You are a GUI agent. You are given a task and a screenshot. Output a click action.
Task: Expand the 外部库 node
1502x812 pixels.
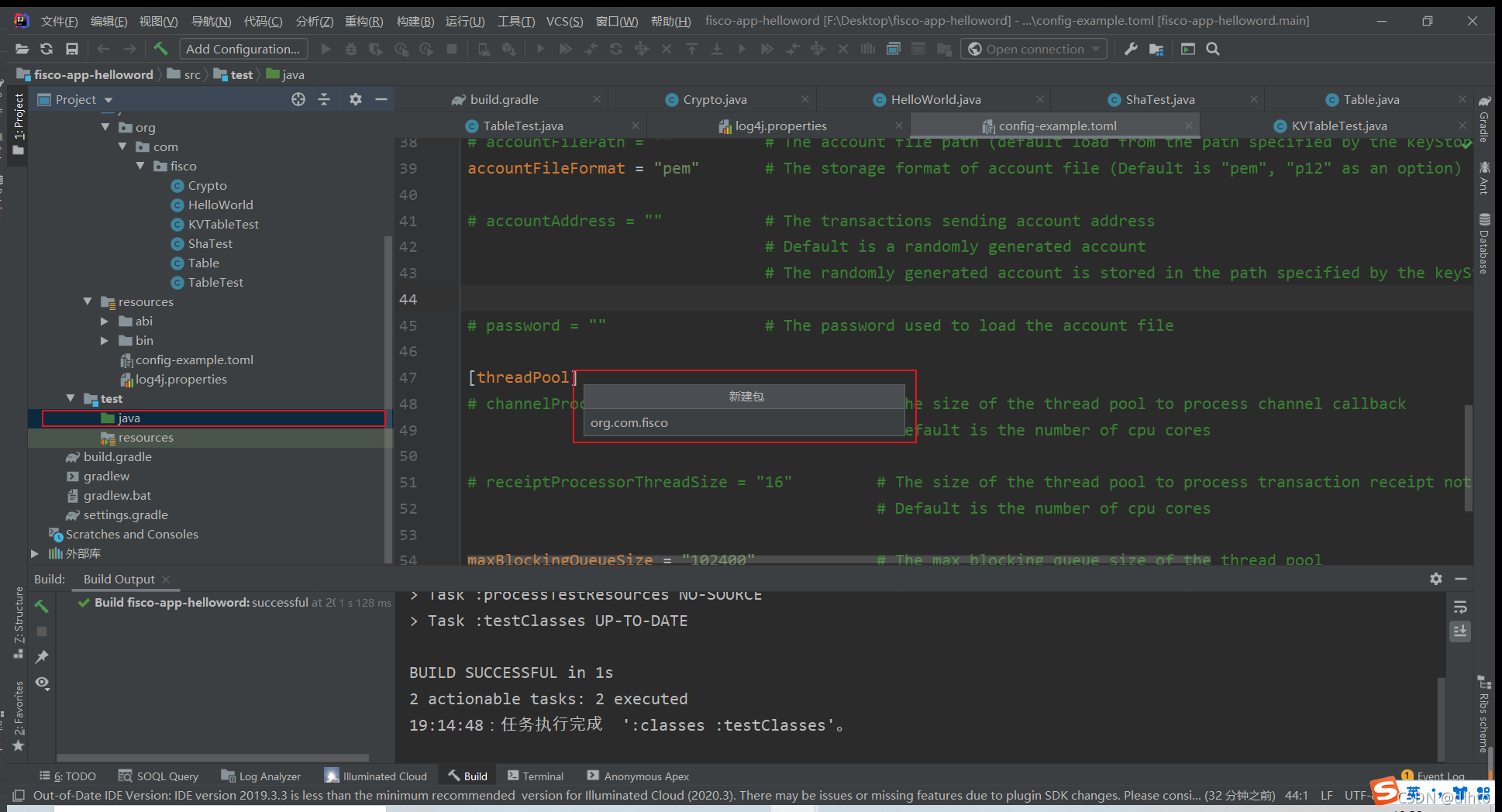[34, 553]
